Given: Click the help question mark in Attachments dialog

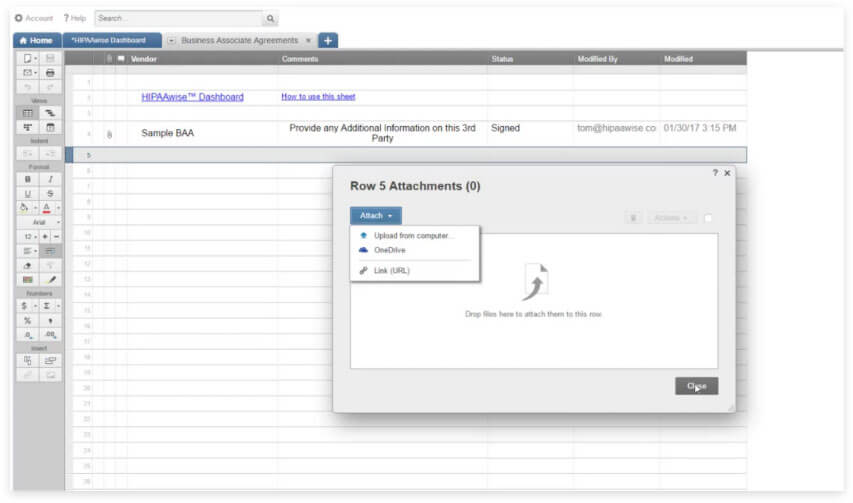Looking at the screenshot, I should 715,173.
